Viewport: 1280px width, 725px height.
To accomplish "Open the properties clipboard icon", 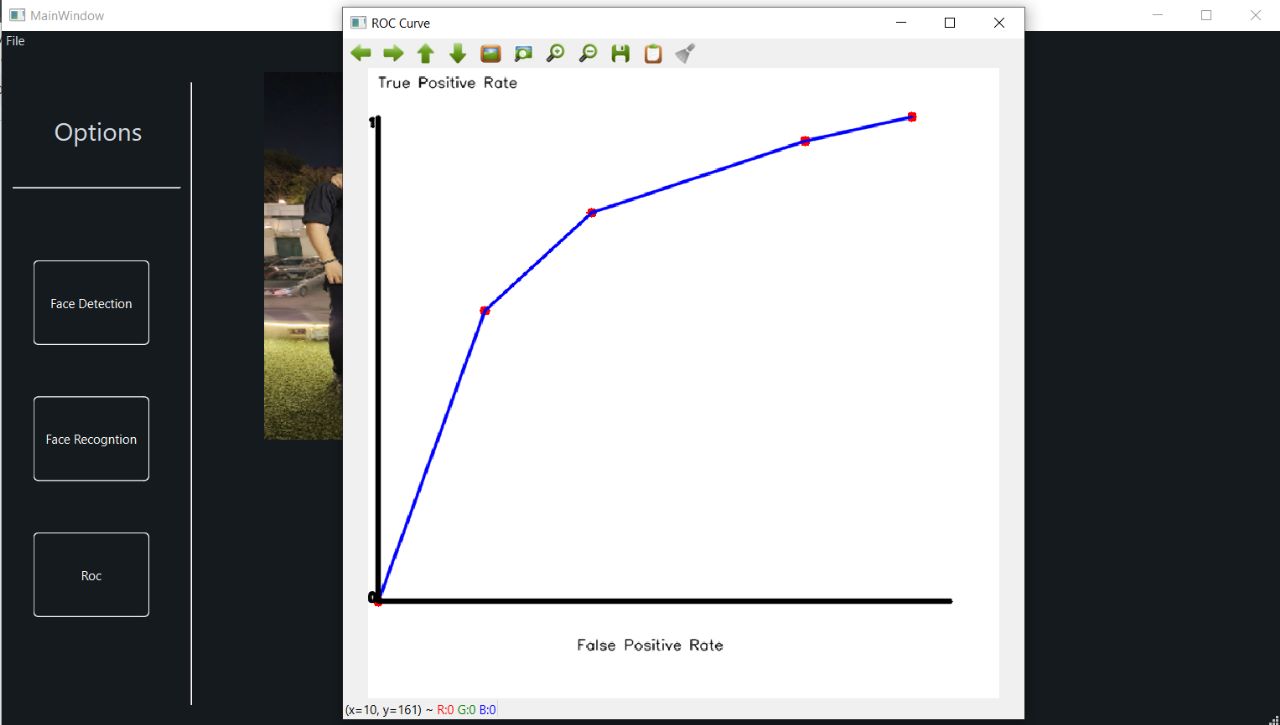I will 652,53.
